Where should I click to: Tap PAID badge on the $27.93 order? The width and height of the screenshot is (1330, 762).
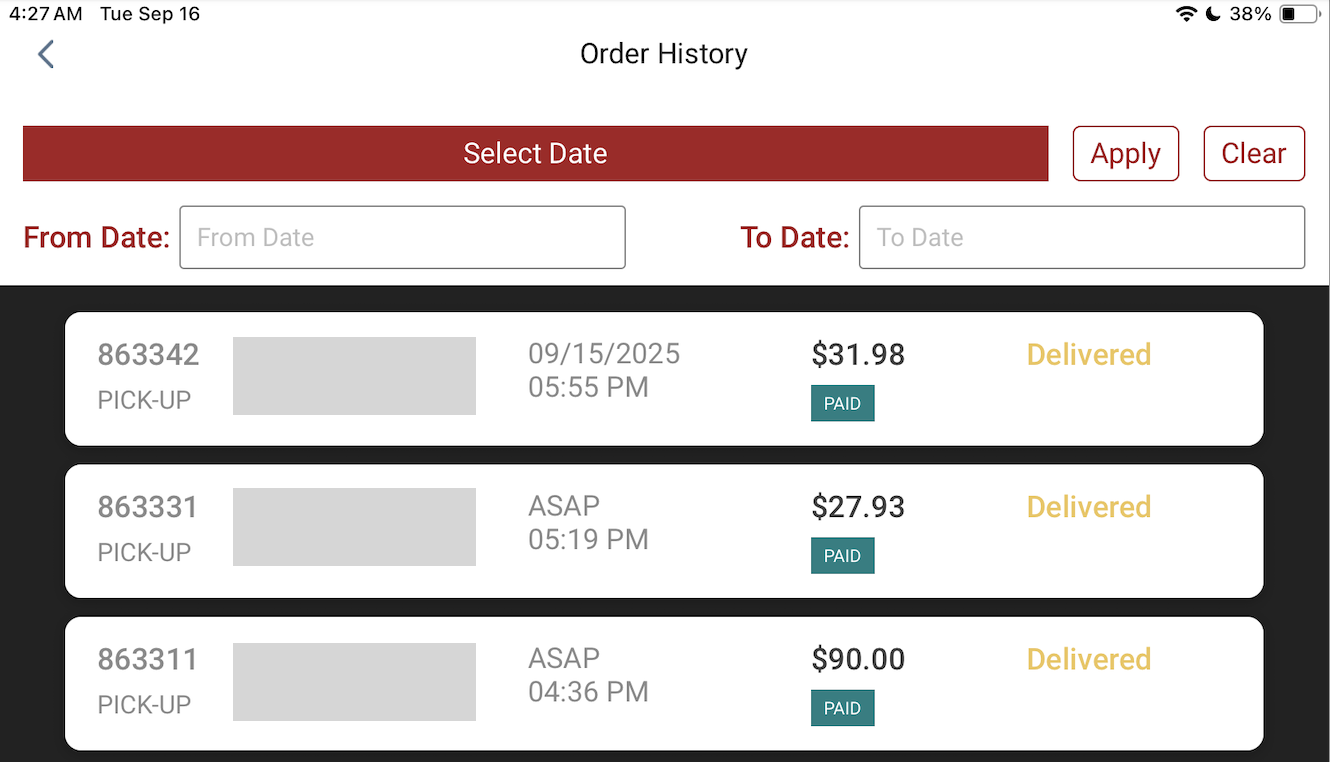(842, 556)
